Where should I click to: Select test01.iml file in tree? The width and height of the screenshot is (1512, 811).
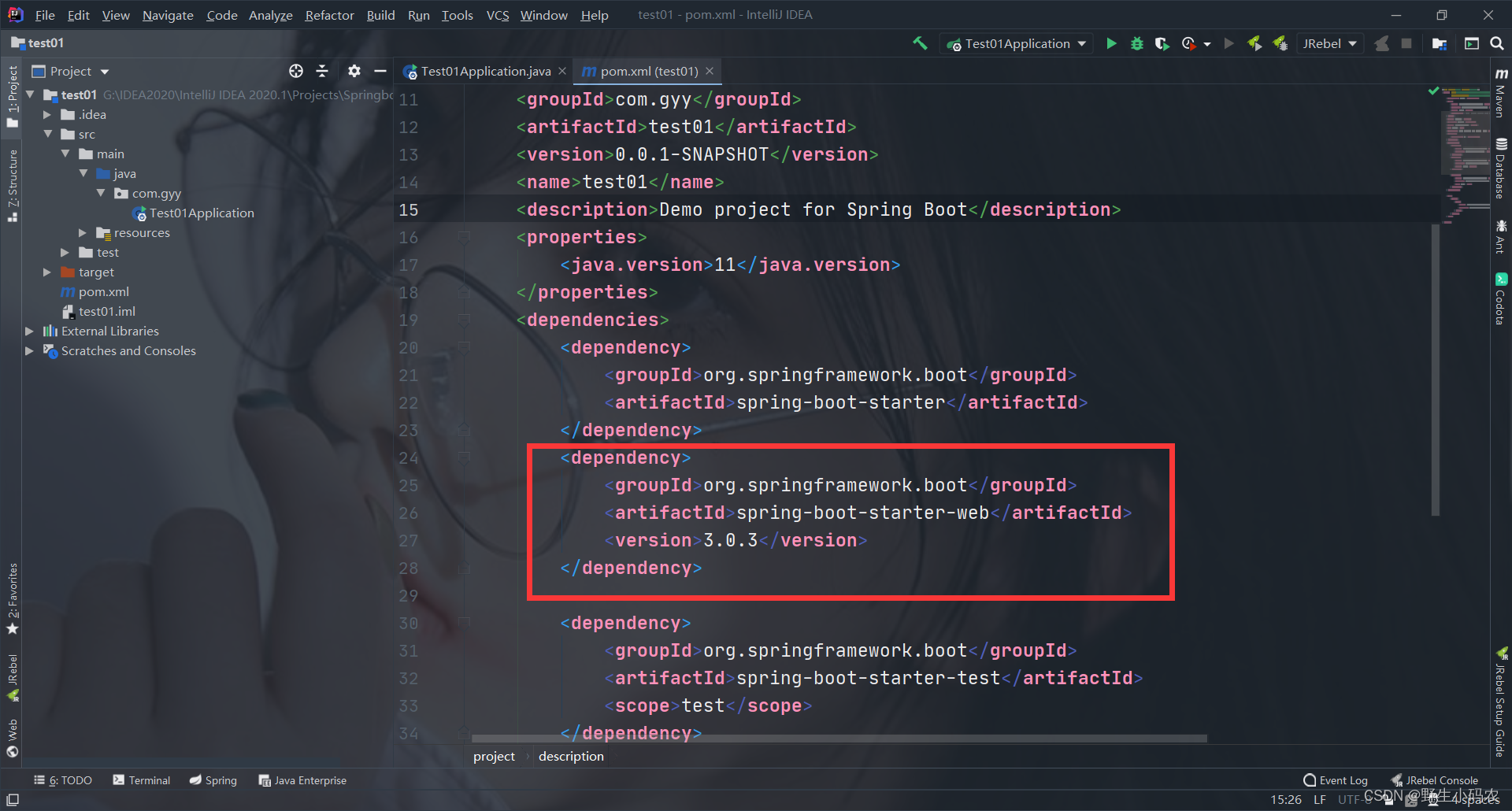pyautogui.click(x=107, y=312)
